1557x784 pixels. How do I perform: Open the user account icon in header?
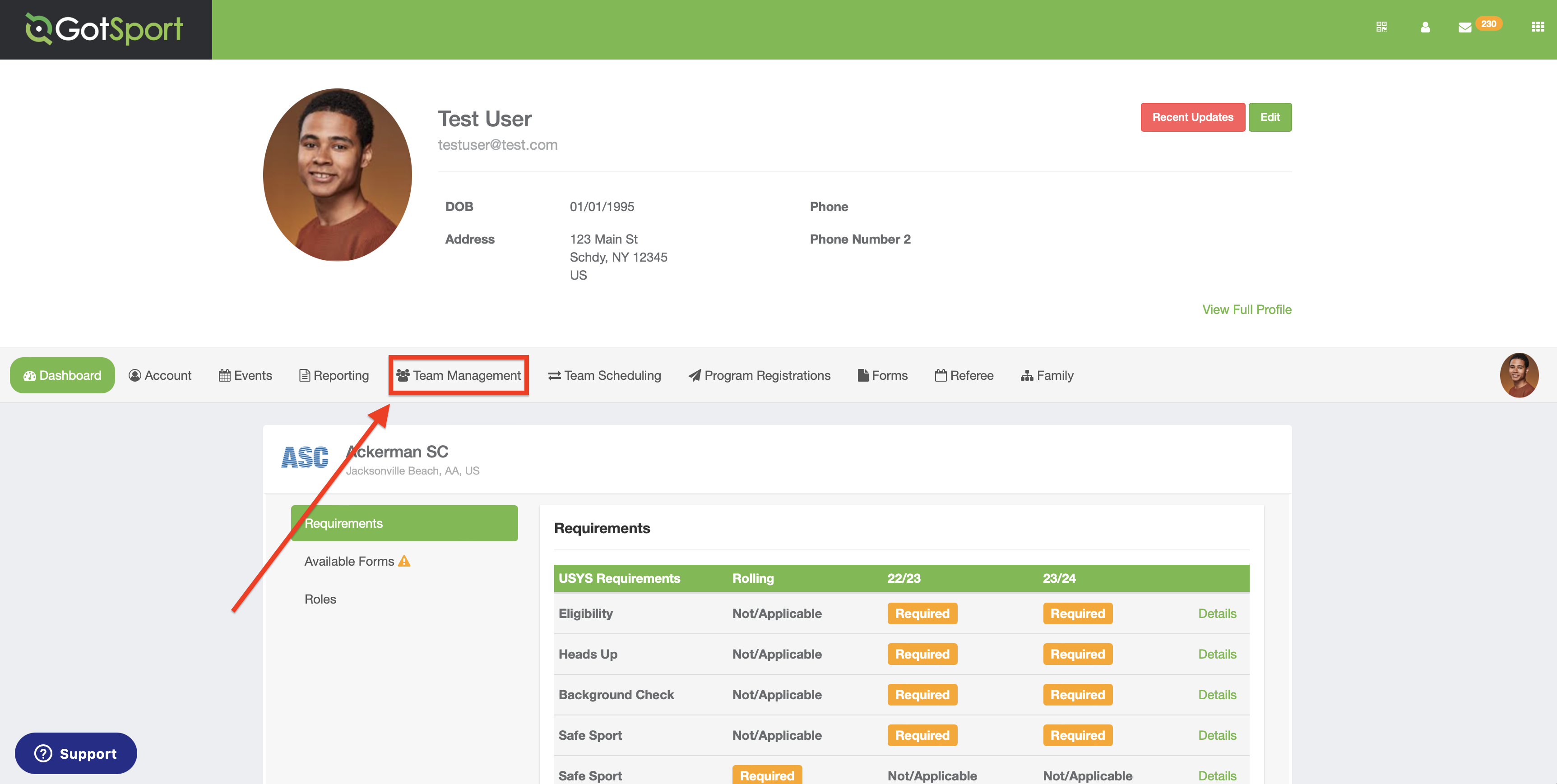point(1425,27)
